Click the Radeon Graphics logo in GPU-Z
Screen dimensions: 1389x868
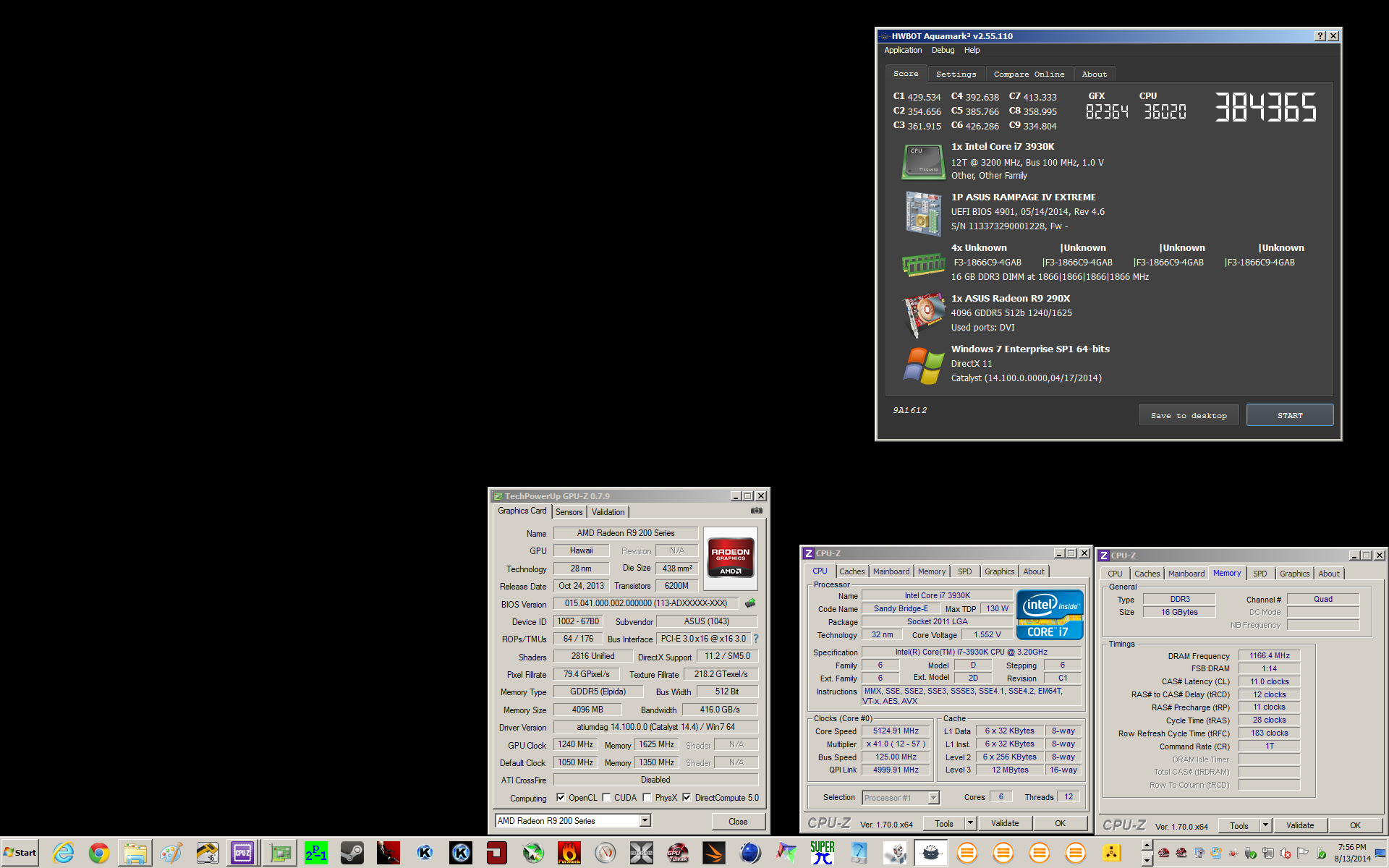[x=731, y=557]
